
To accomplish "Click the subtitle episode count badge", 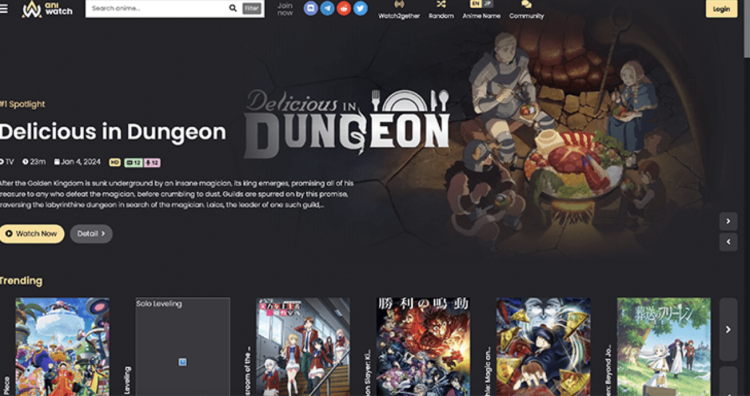I will click(133, 163).
